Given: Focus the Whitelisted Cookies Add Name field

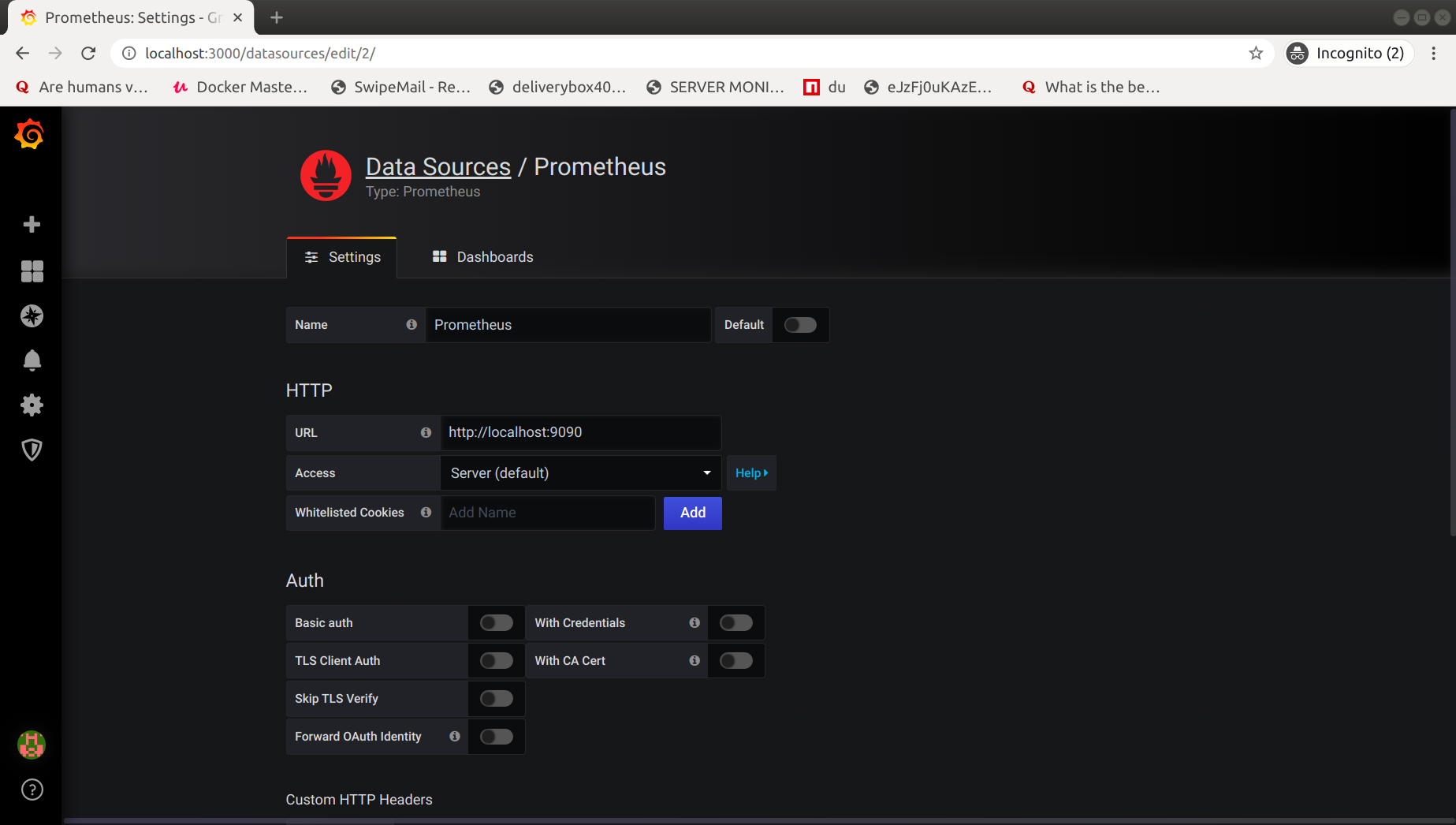Looking at the screenshot, I should pos(548,513).
